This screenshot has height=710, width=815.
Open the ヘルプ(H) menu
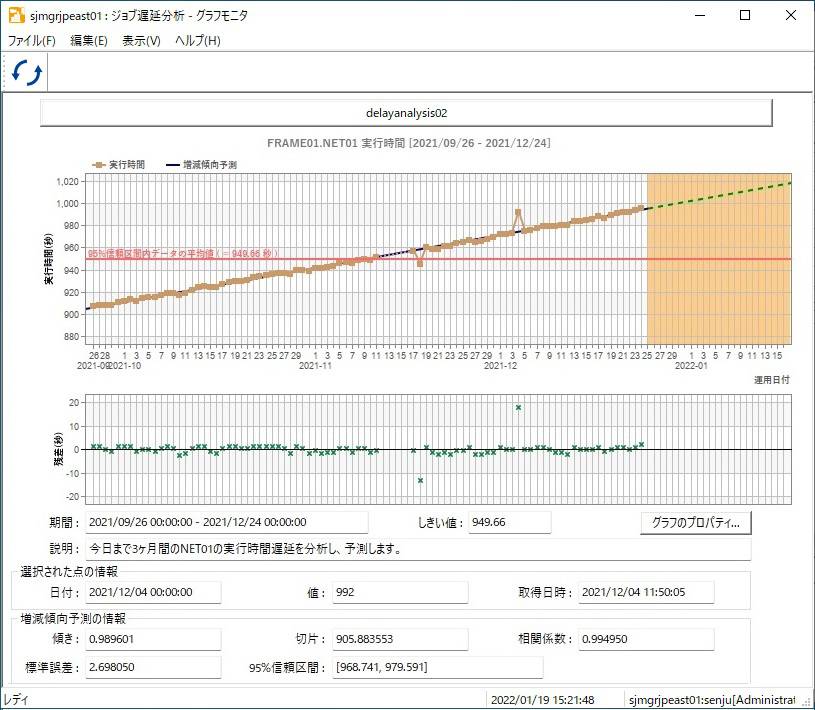tap(198, 41)
